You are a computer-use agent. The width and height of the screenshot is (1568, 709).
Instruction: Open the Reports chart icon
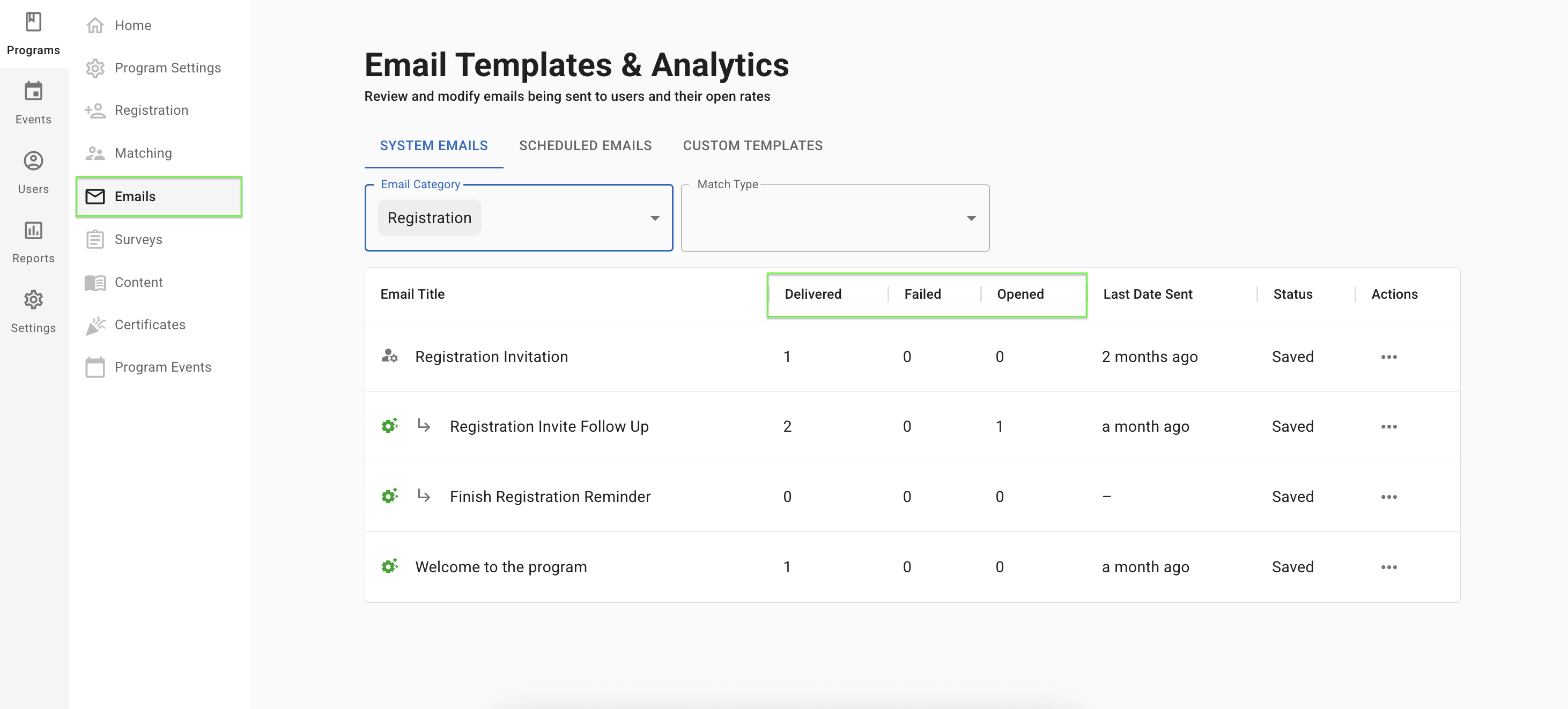click(33, 231)
